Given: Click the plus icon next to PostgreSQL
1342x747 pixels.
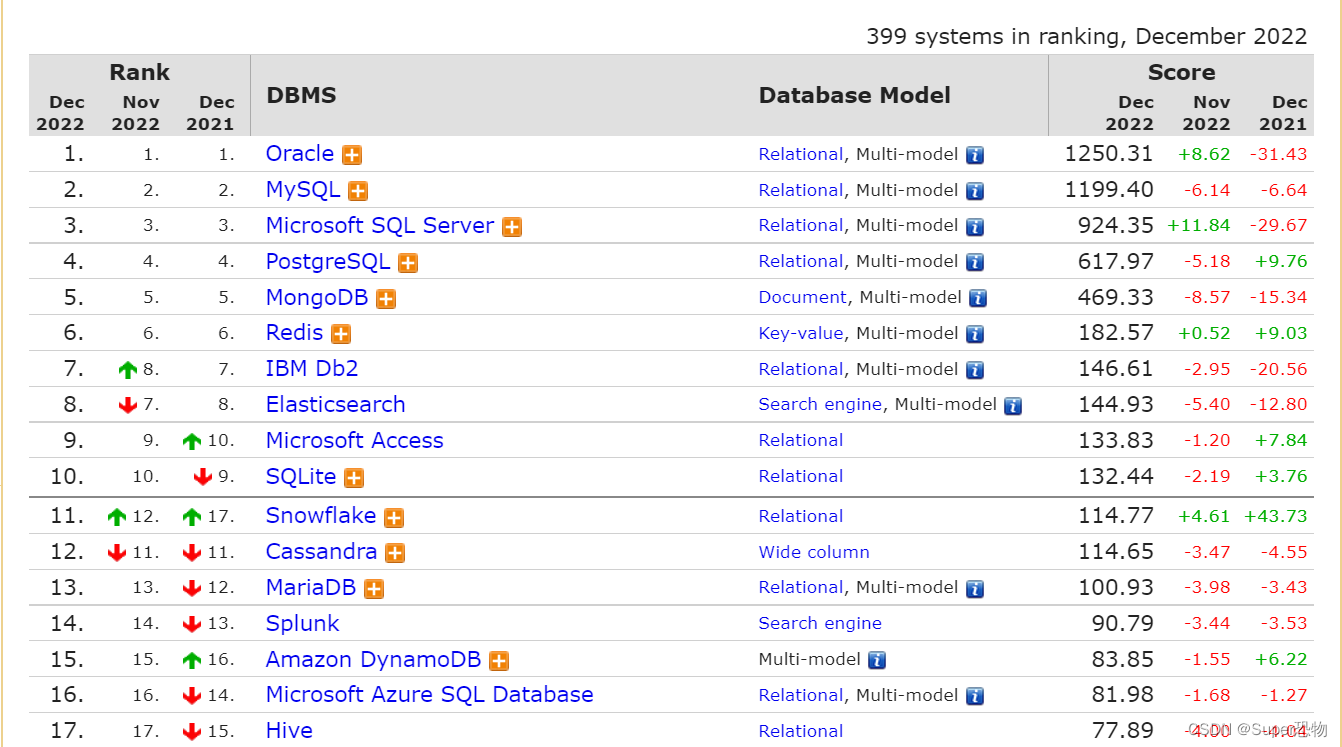Looking at the screenshot, I should (408, 263).
